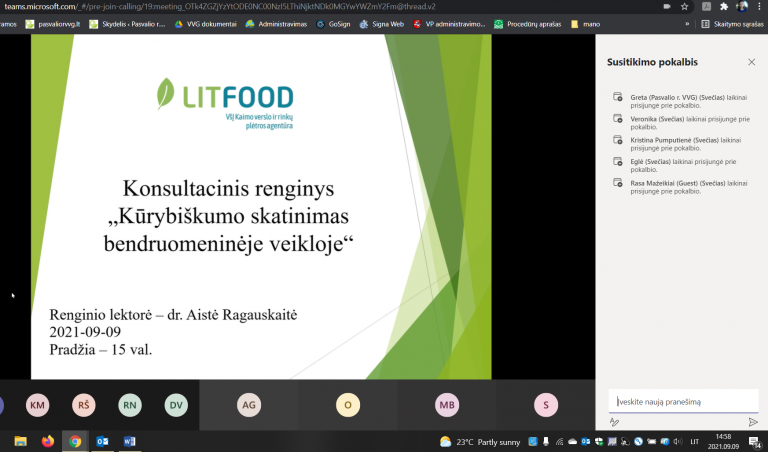Open the weather widget '23°C Partly sunny'

[480, 442]
